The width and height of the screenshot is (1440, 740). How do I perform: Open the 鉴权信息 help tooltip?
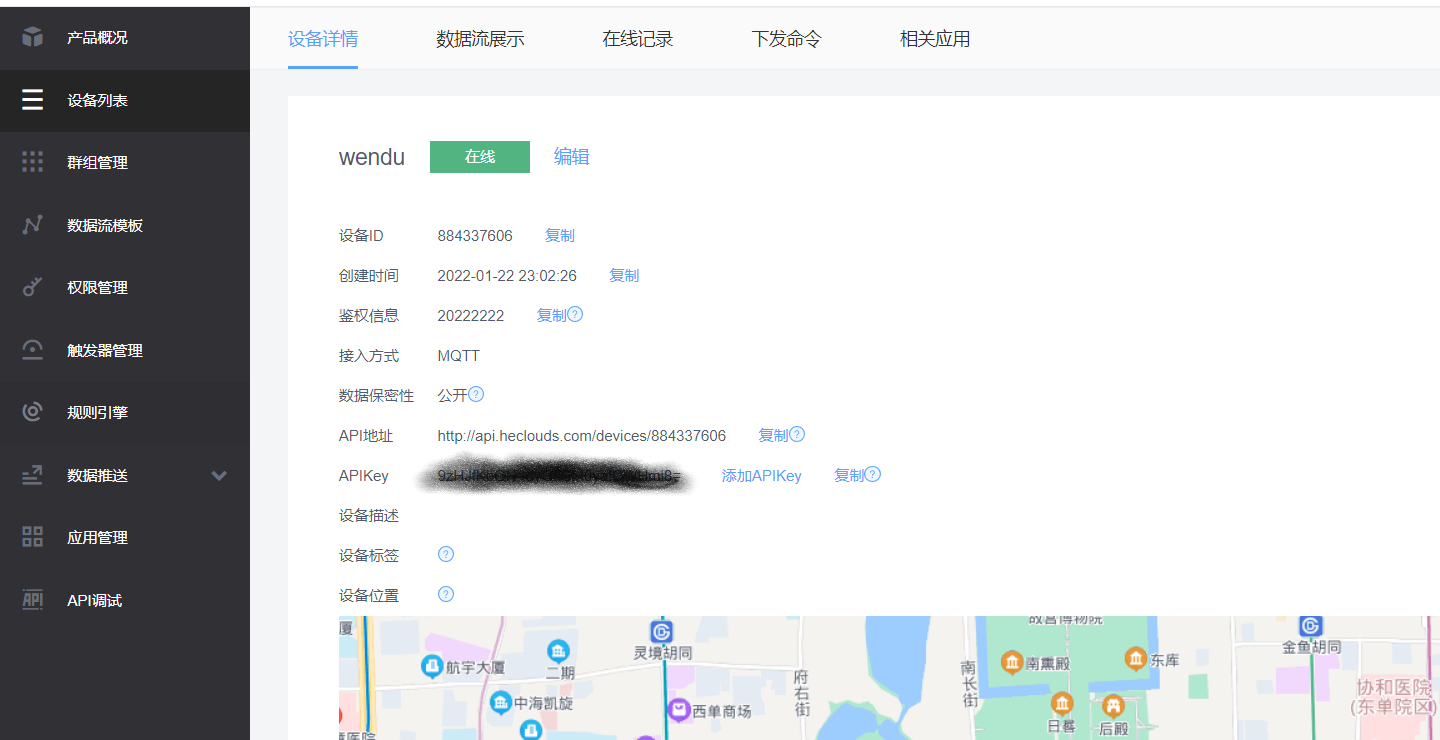coord(577,313)
